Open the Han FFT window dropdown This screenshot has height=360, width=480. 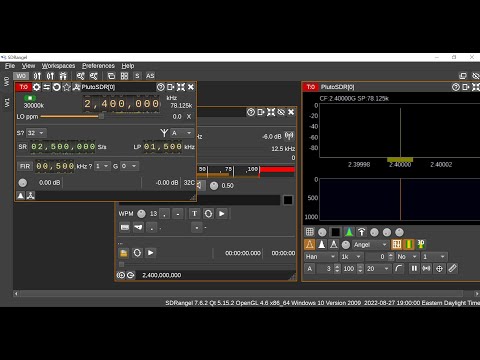[x=320, y=257]
